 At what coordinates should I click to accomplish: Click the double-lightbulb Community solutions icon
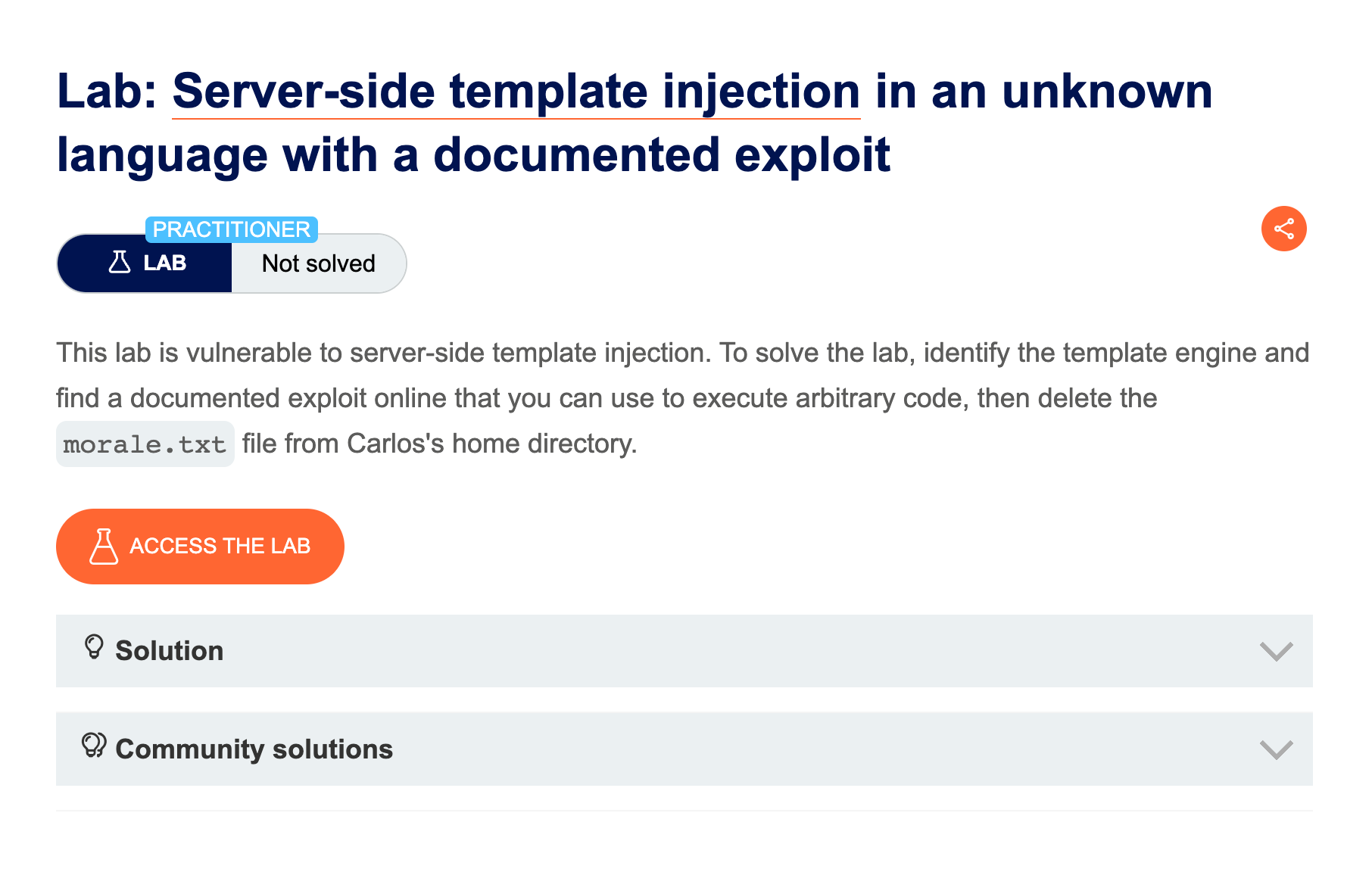point(94,746)
